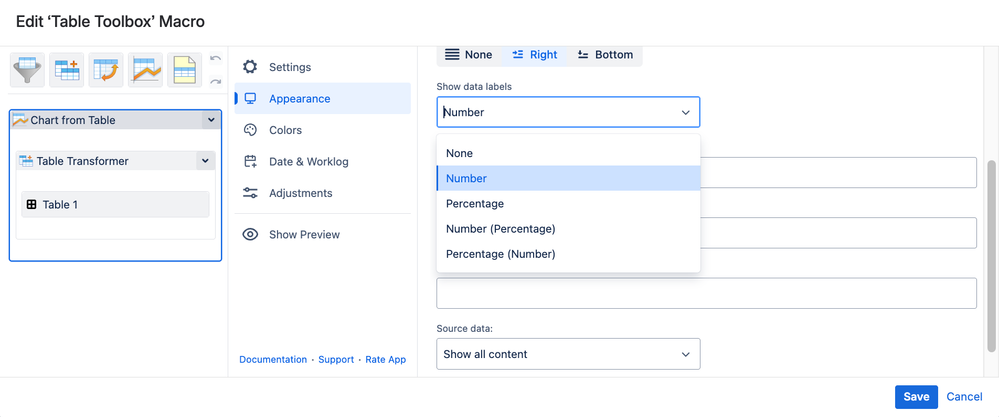This screenshot has height=417, width=999.
Task: Click the Chart from Table toolbar icon
Action: coord(146,70)
